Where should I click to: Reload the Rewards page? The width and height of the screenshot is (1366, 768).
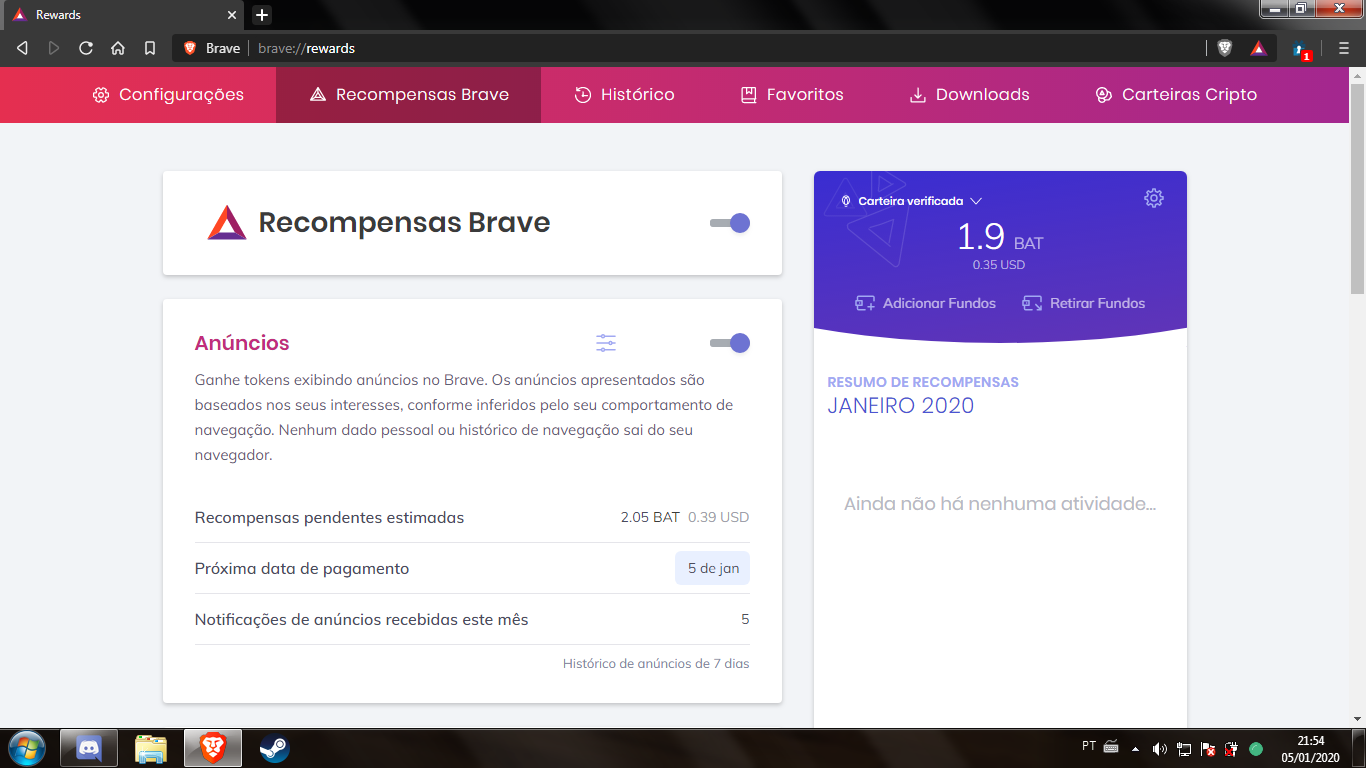(86, 48)
